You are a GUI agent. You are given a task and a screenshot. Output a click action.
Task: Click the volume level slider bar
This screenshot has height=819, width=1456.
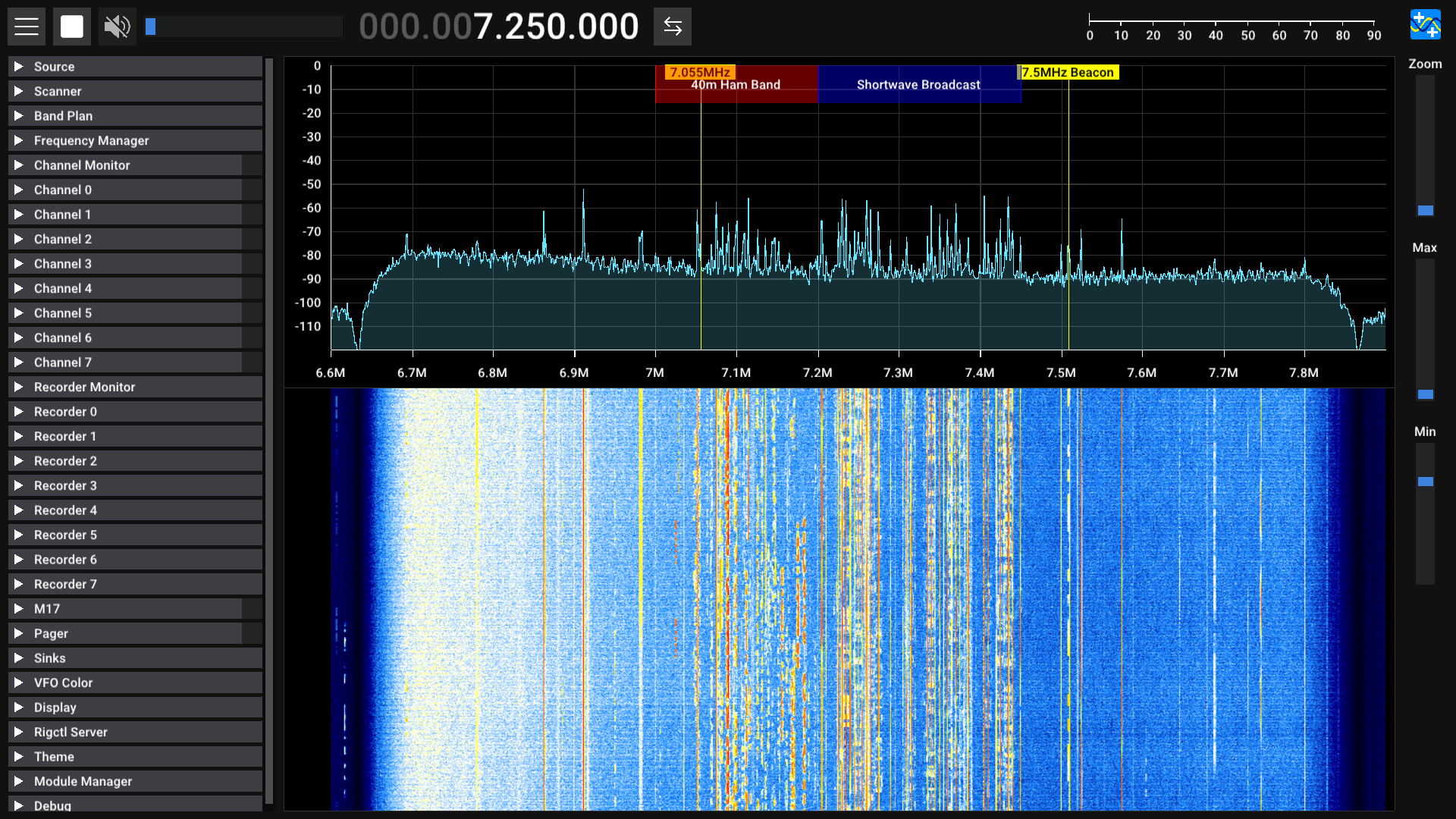(243, 27)
